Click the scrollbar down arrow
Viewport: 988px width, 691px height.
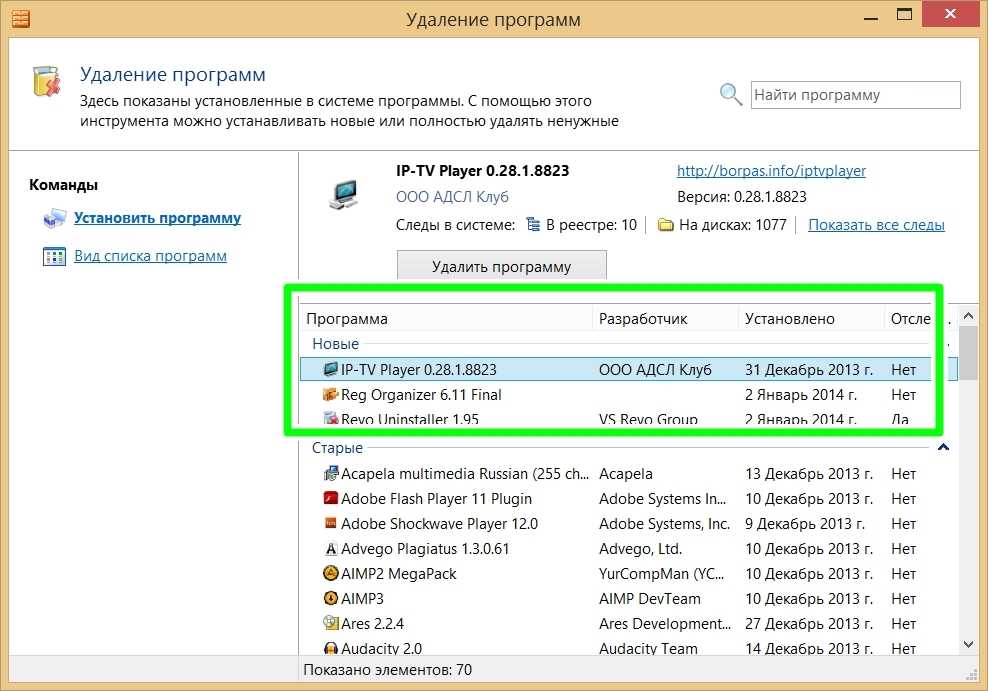pyautogui.click(x=968, y=645)
